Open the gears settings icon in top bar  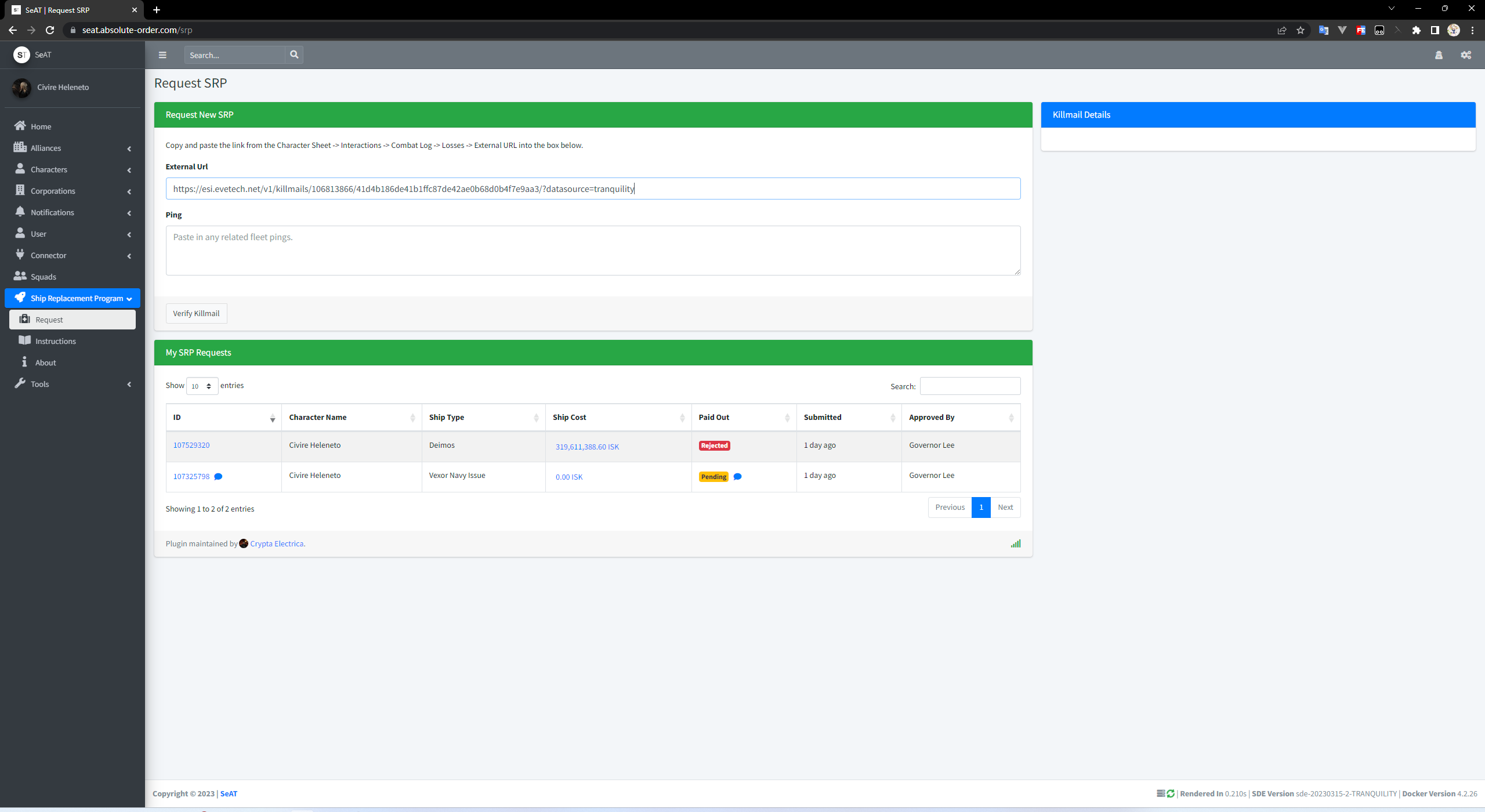pyautogui.click(x=1466, y=55)
